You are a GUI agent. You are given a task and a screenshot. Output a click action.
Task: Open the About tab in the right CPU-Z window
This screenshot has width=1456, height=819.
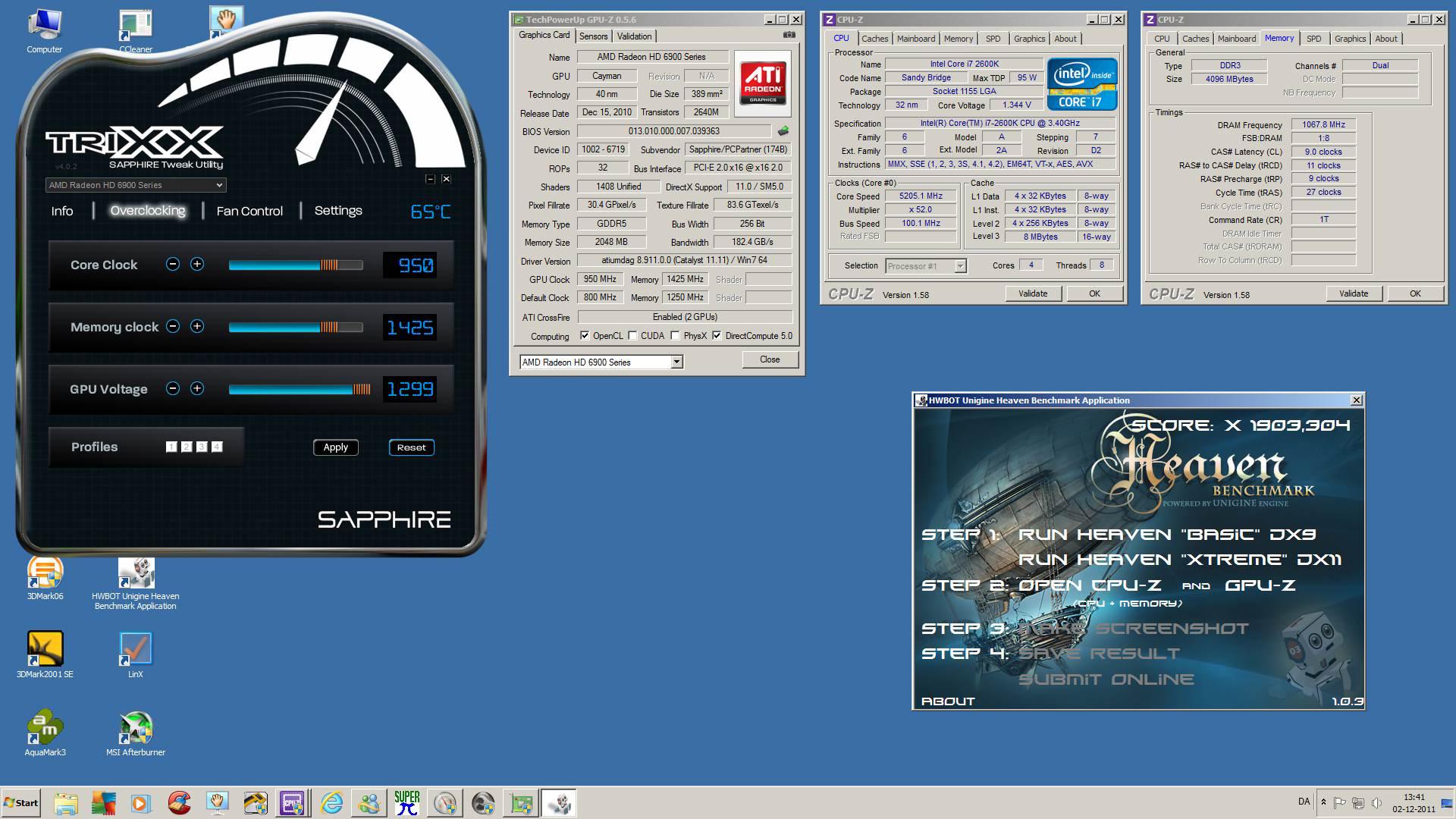point(1386,39)
